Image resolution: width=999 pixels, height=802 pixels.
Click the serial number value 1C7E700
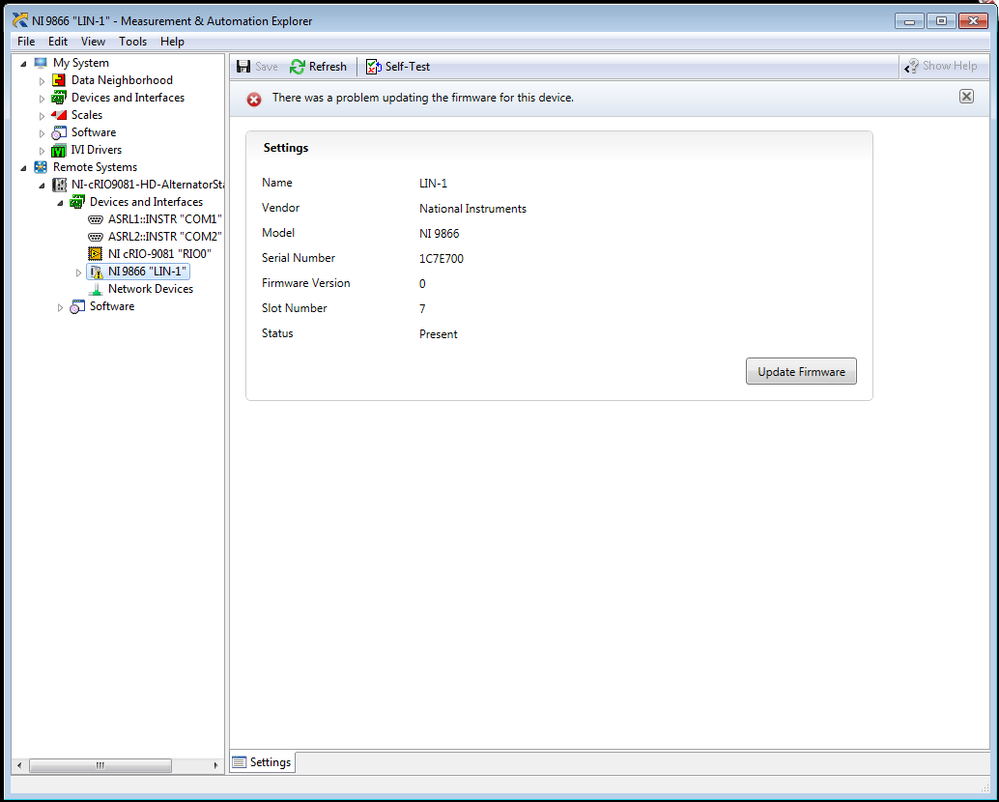441,259
